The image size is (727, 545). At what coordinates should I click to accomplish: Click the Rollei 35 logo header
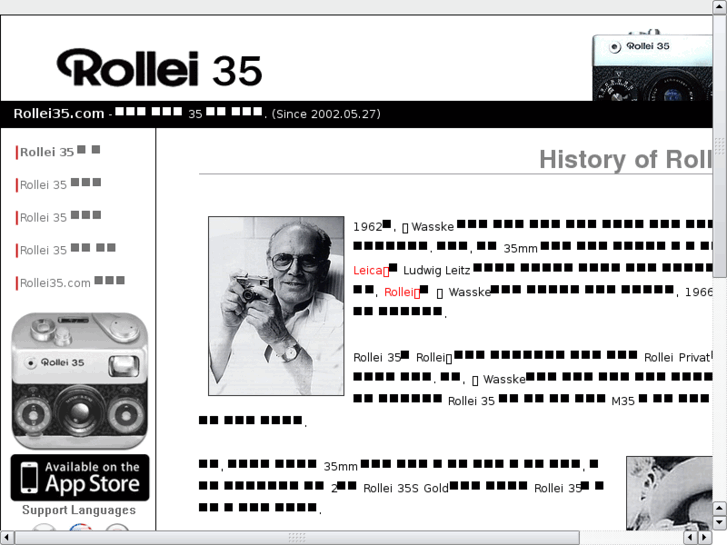[159, 68]
